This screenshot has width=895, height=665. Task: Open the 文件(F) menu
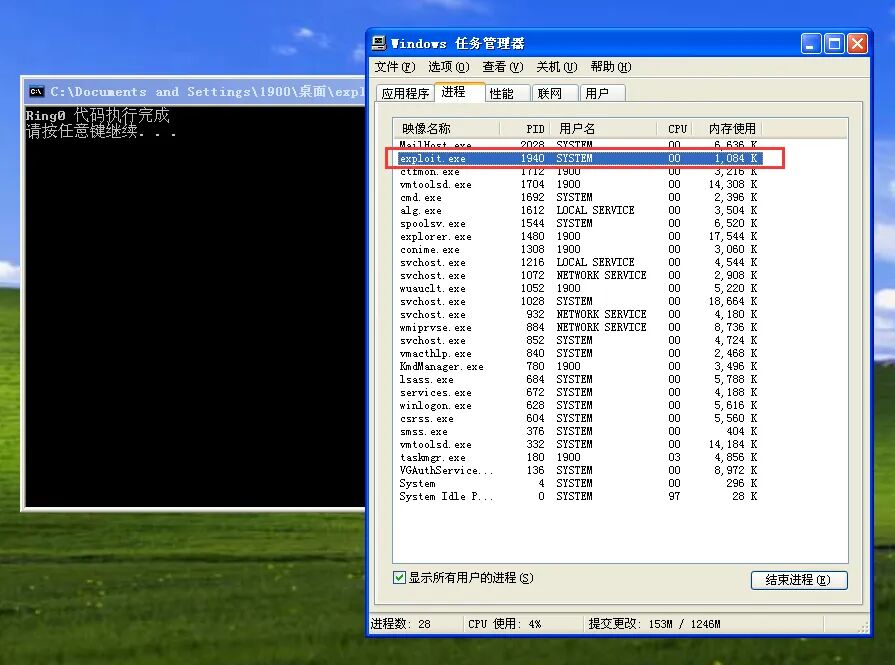tap(394, 67)
